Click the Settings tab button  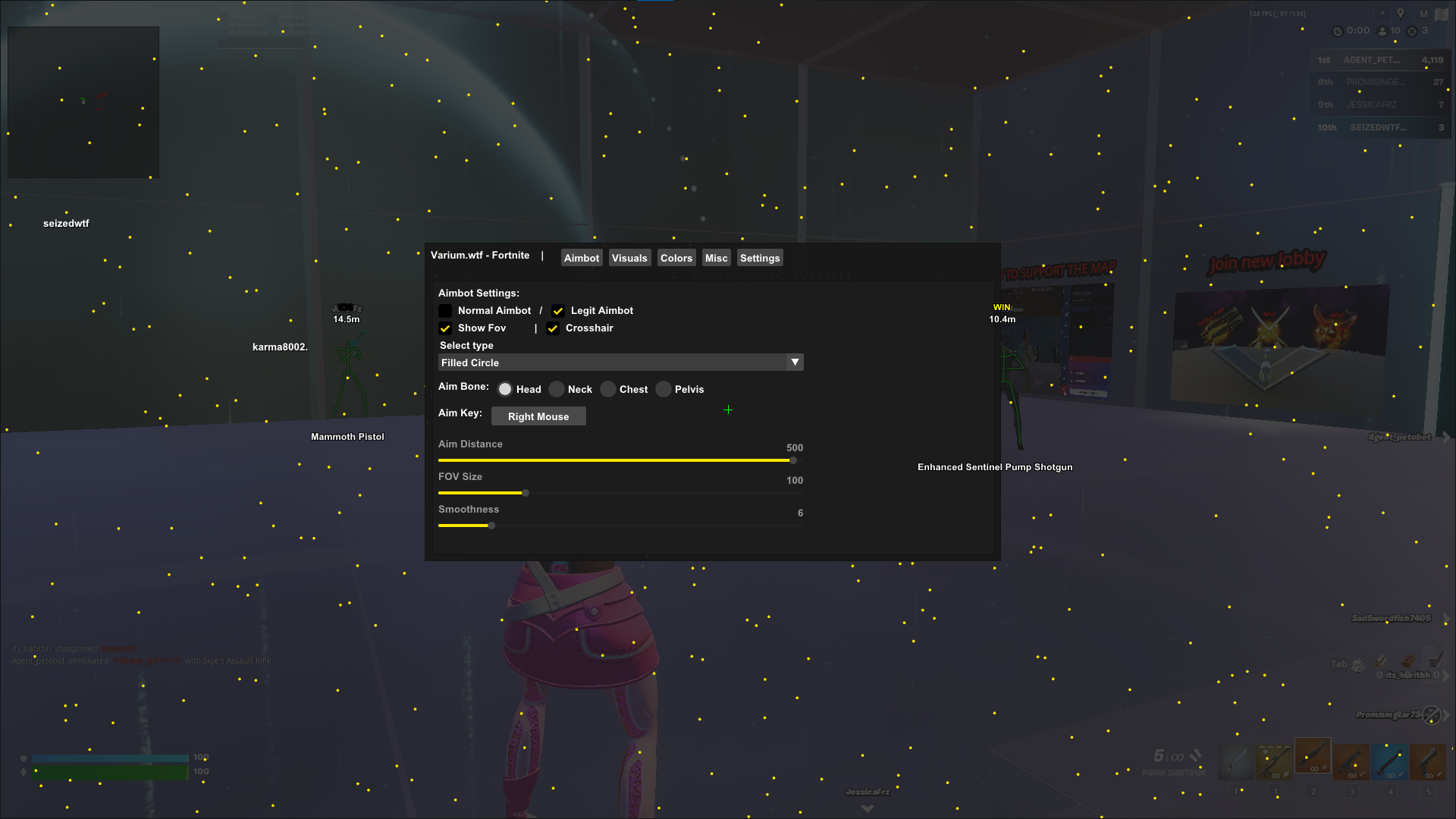(x=760, y=258)
